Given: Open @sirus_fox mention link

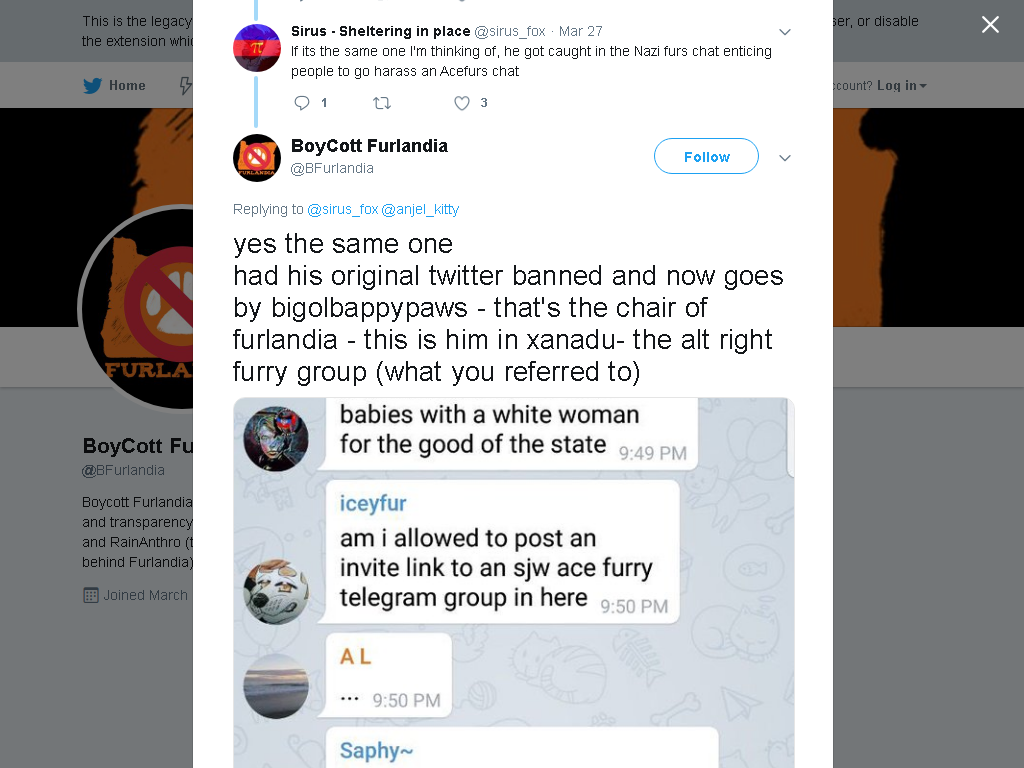Looking at the screenshot, I should tap(342, 209).
